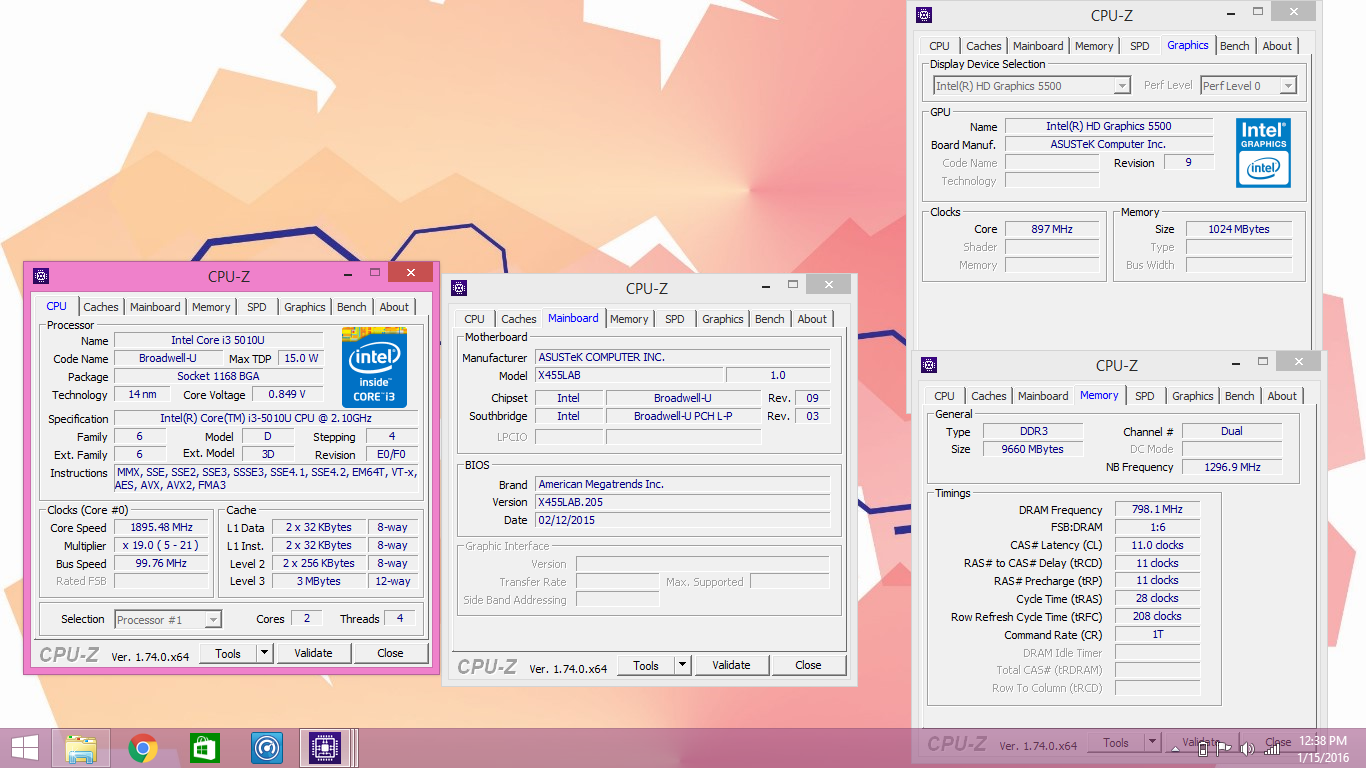Open the CPU tab in the Memory window
Image resolution: width=1366 pixels, height=768 pixels.
pyautogui.click(x=945, y=396)
